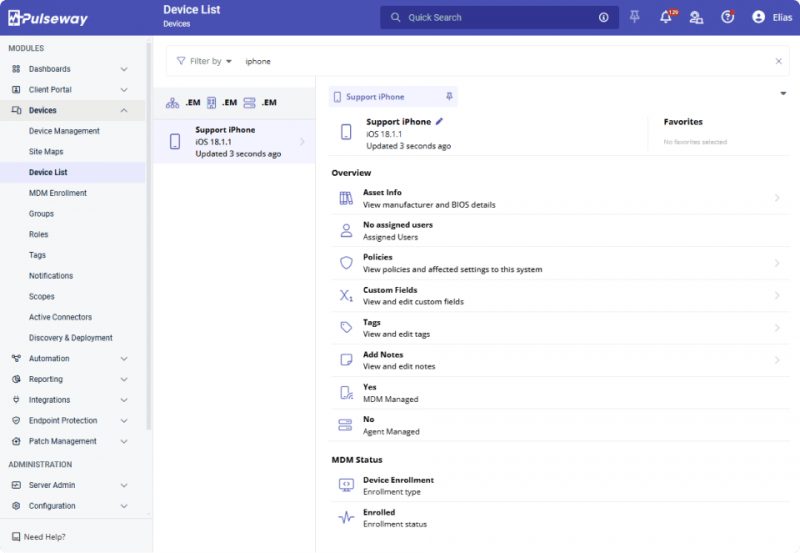Screen dimensions: 800x553
Task: Open MDM Enrollment
Action: point(58,193)
